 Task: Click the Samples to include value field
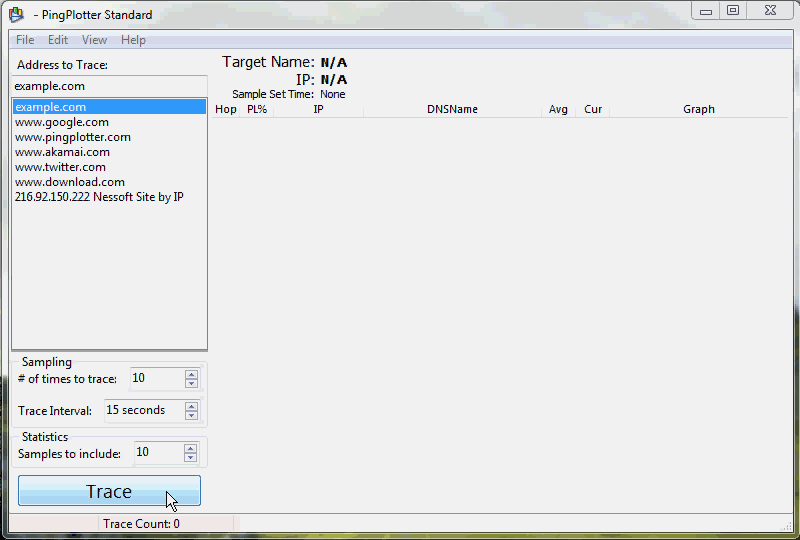click(x=159, y=452)
